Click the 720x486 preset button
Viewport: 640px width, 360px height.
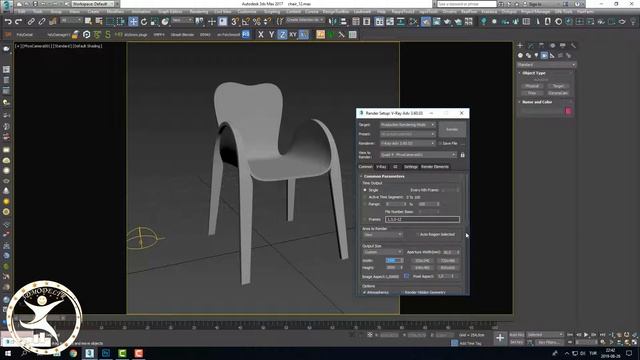(448, 260)
